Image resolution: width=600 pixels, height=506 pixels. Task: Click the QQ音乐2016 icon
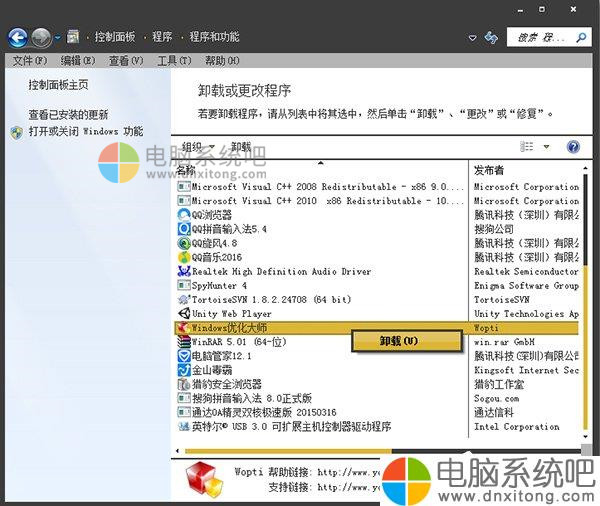[184, 257]
